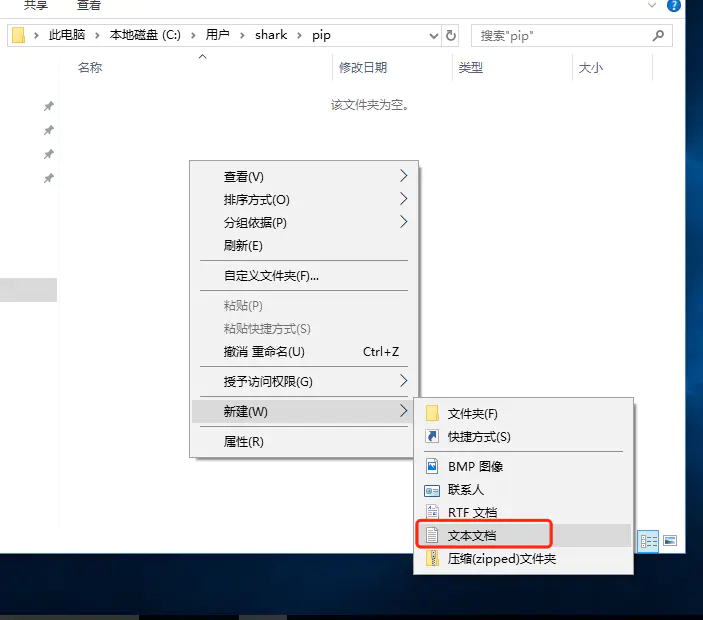Create a new BMP 图像

click(523, 467)
